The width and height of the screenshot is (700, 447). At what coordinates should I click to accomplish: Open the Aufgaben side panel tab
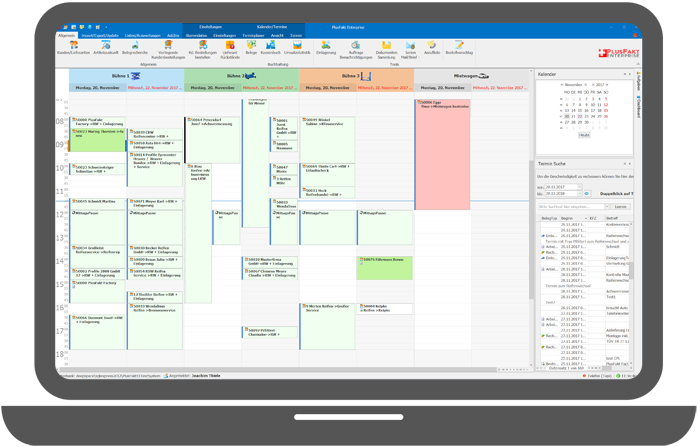[x=638, y=81]
